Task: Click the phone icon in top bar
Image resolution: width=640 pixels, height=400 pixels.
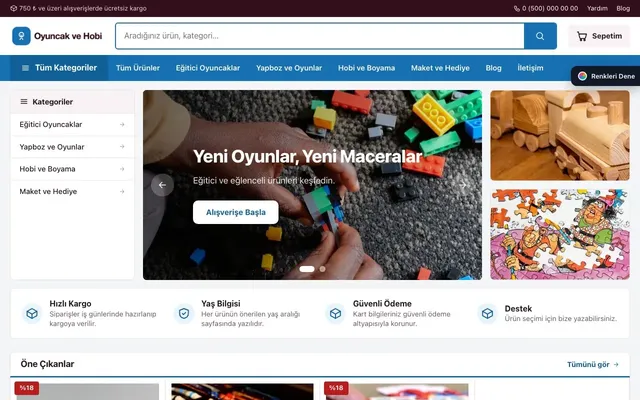Action: click(x=516, y=9)
